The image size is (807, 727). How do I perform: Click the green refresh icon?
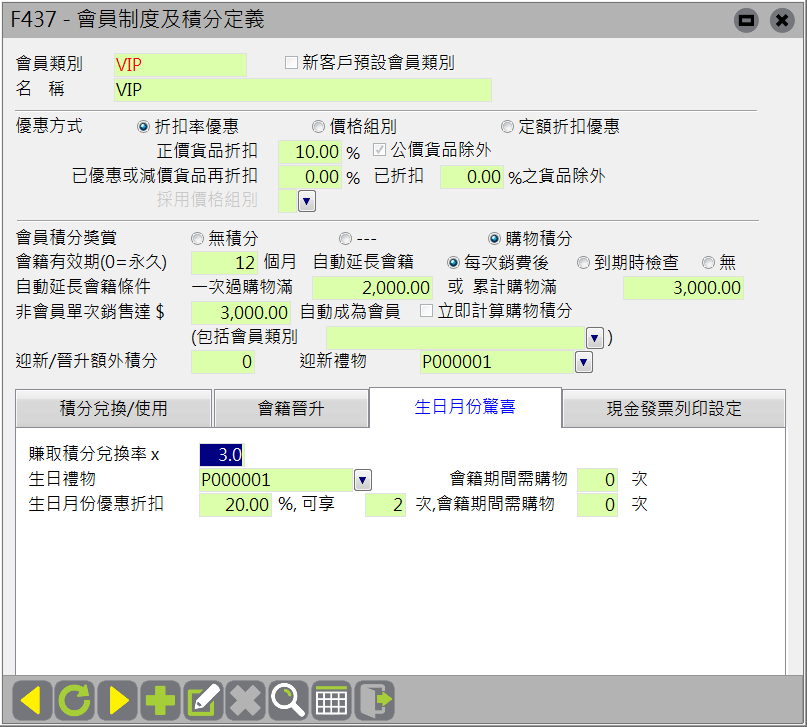(x=75, y=700)
